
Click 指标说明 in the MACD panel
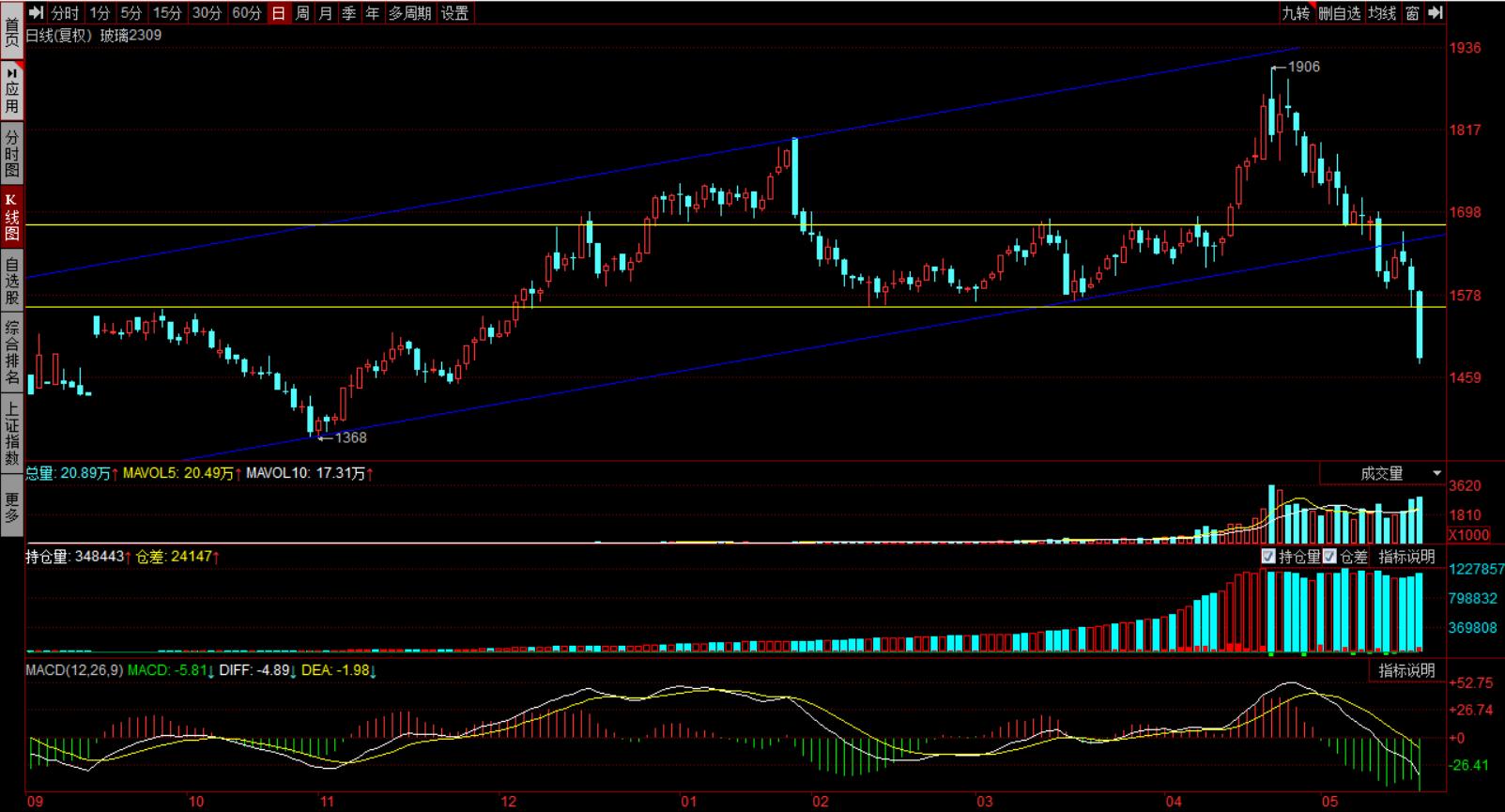[x=1406, y=670]
